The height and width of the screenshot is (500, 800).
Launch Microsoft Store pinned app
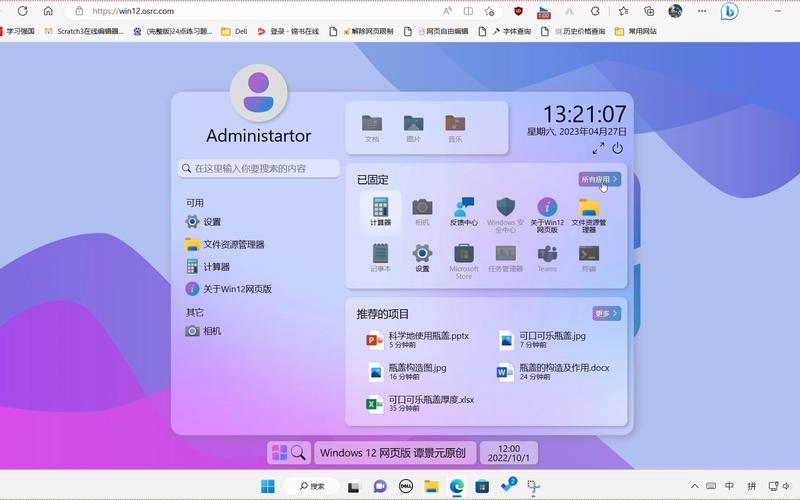point(464,261)
